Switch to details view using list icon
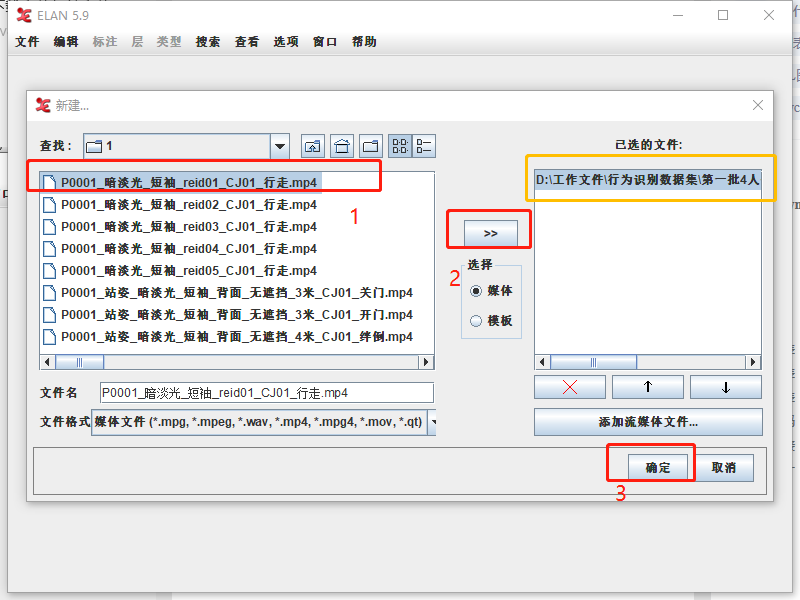The width and height of the screenshot is (800, 600). point(424,145)
